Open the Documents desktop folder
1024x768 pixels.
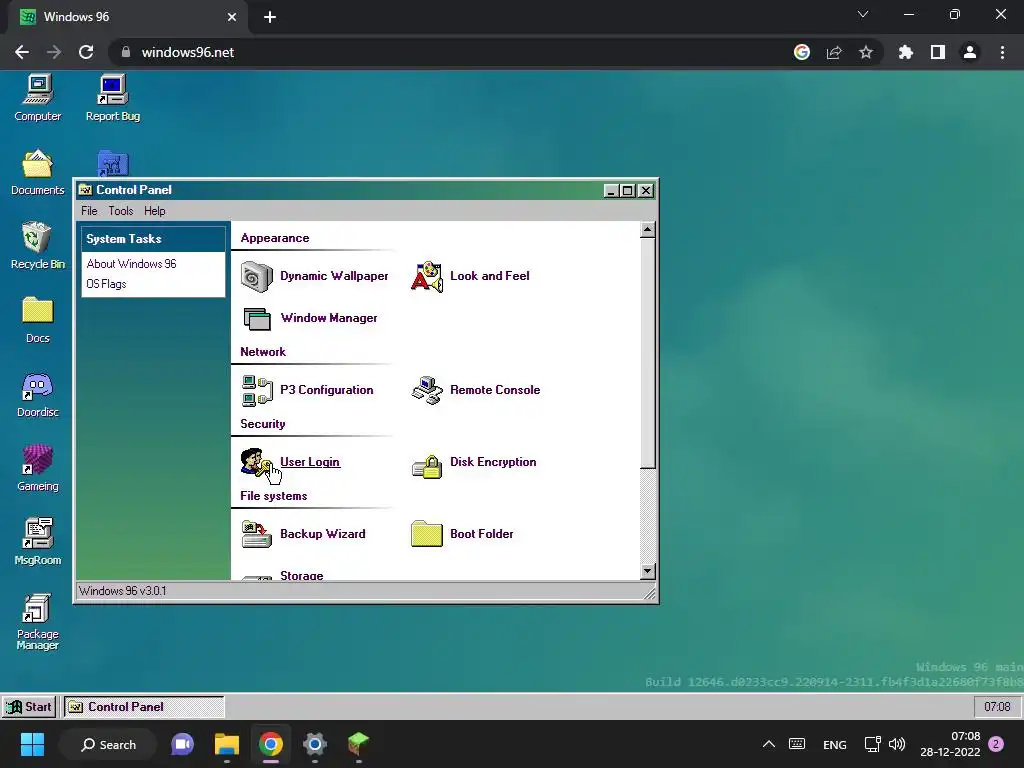coord(38,172)
